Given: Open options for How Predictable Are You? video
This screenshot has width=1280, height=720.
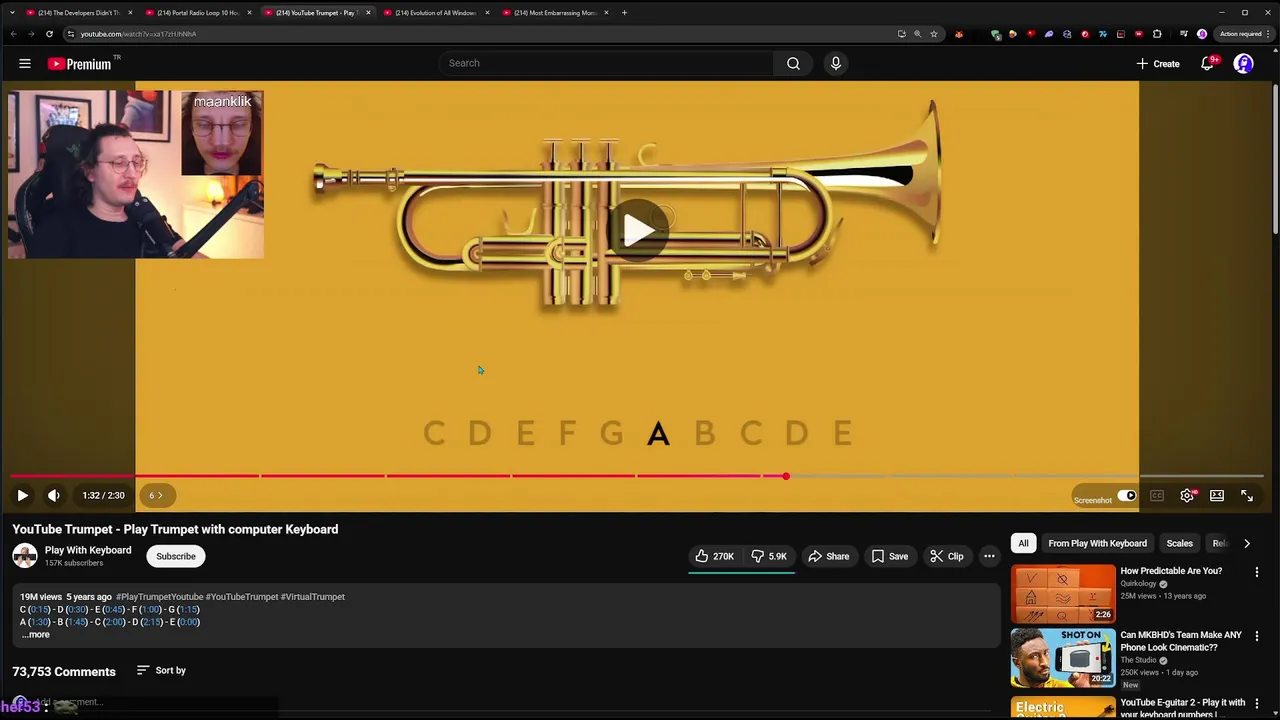Looking at the screenshot, I should click(1257, 572).
